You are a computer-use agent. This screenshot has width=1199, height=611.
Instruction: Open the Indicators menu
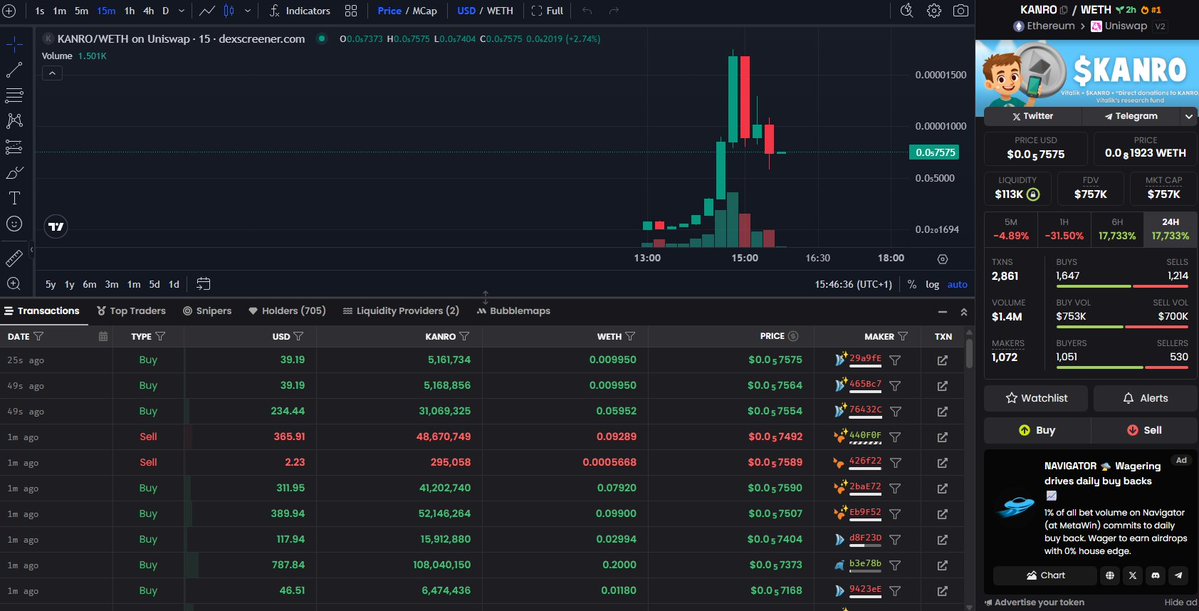300,11
